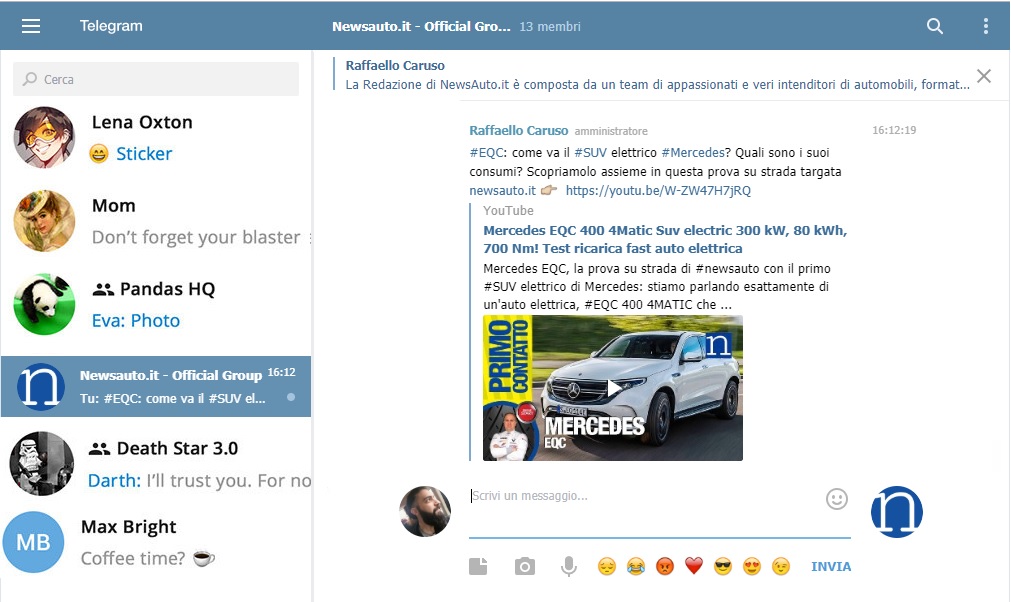The width and height of the screenshot is (1011, 602).
Task: Open the three-dot options menu
Action: [985, 26]
